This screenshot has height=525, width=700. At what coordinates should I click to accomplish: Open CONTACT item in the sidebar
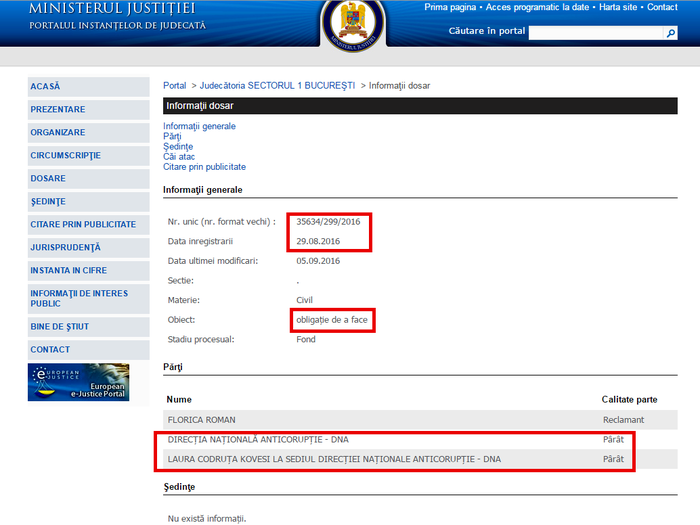click(x=88, y=350)
